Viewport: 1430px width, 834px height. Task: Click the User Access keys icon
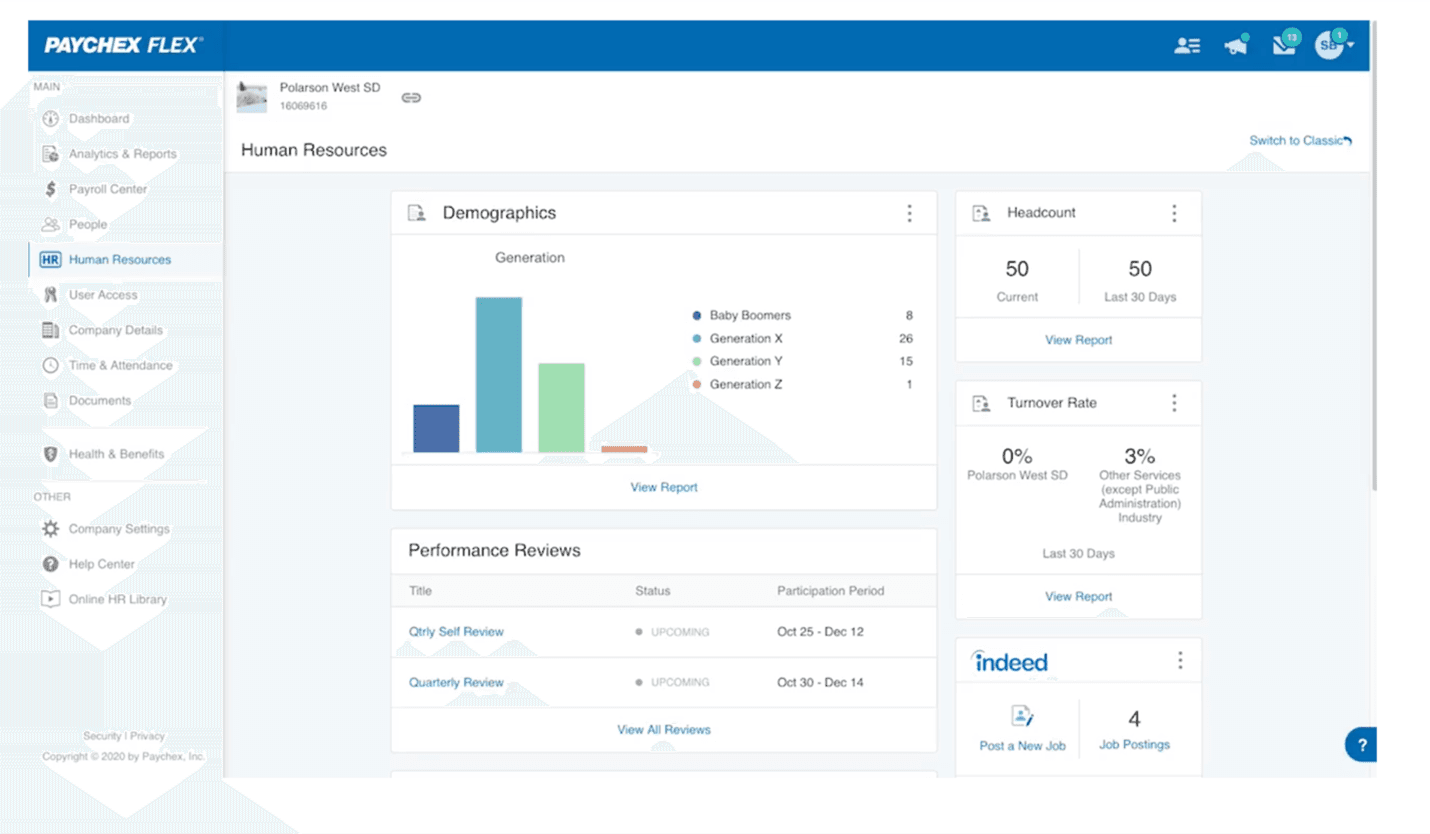pyautogui.click(x=51, y=295)
